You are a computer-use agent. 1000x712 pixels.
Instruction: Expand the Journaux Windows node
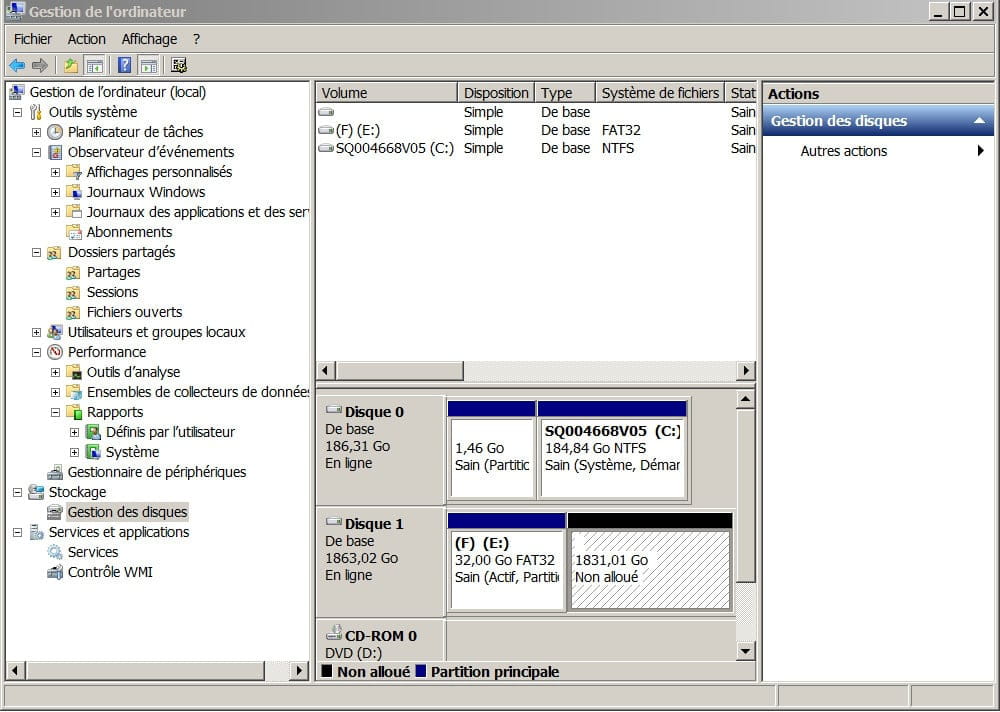[55, 192]
